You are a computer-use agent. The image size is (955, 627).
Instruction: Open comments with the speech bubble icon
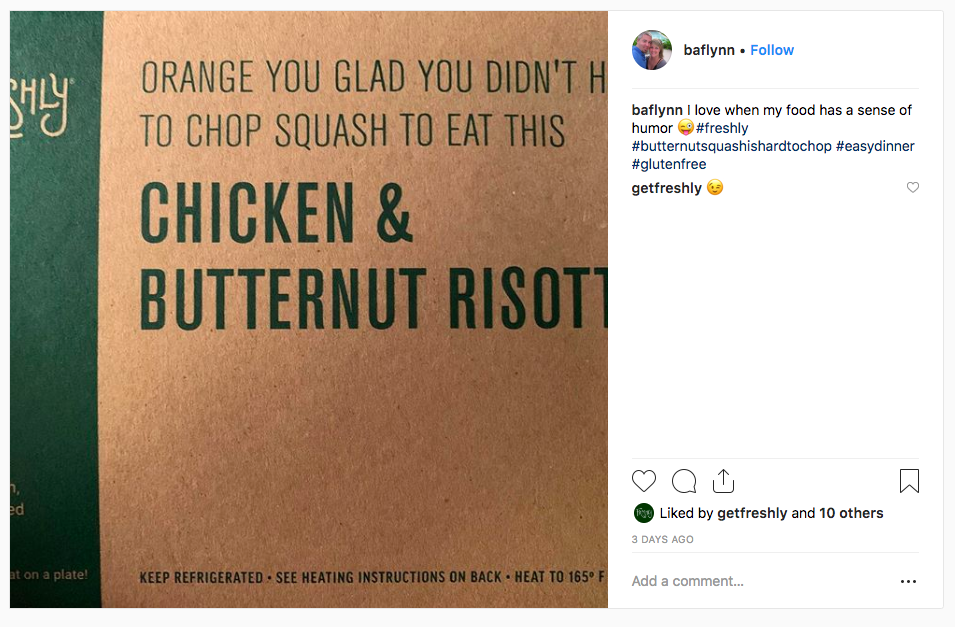pyautogui.click(x=684, y=481)
